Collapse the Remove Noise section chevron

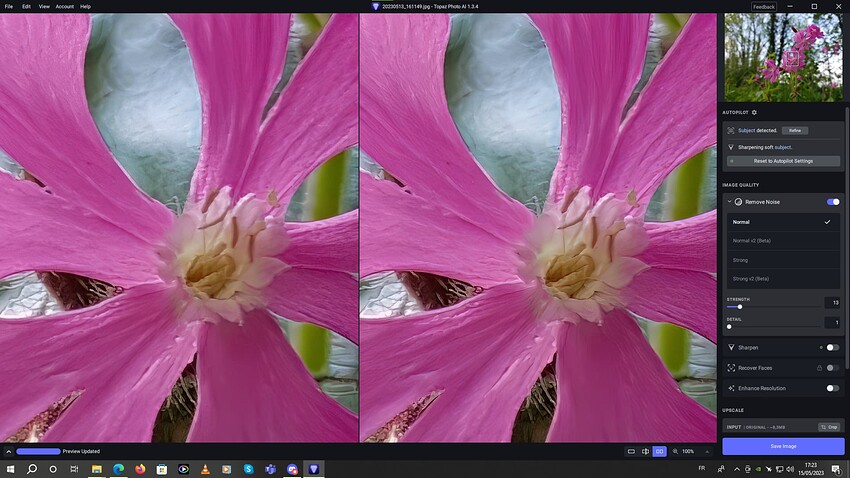729,202
